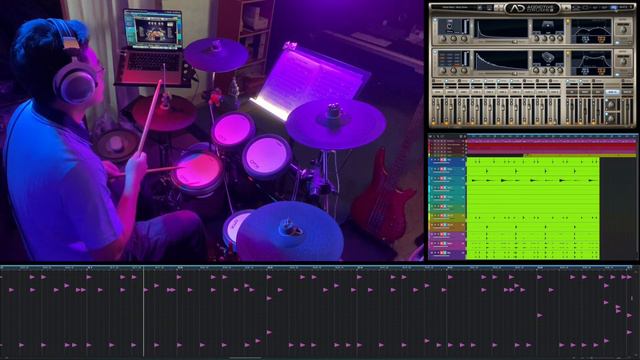640x360 pixels.
Task: Toggle the yellow EQ LED on lower row
Action: pyautogui.click(x=568, y=53)
